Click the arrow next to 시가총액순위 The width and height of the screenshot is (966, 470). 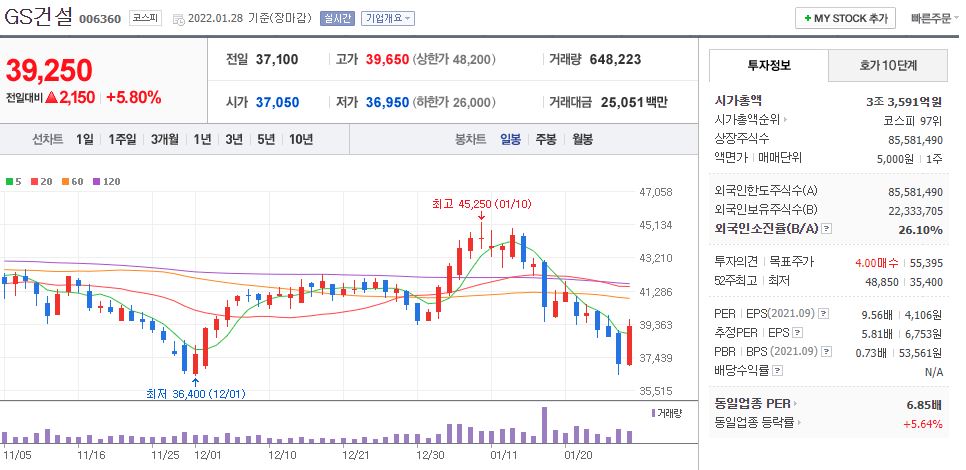(785, 120)
